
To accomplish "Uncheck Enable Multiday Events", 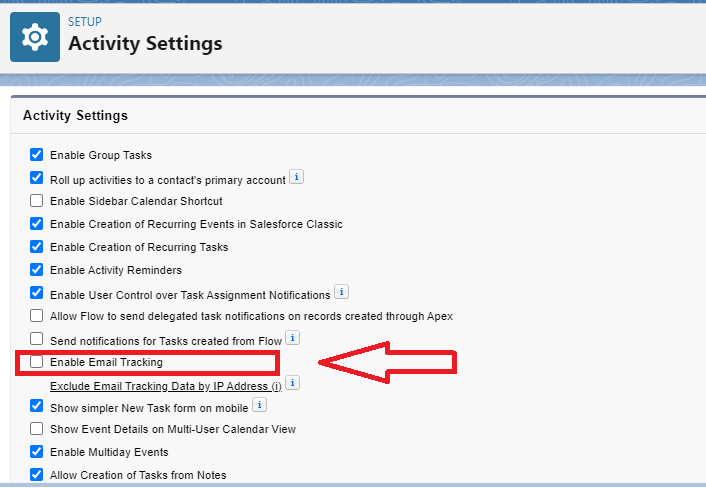I will click(36, 452).
